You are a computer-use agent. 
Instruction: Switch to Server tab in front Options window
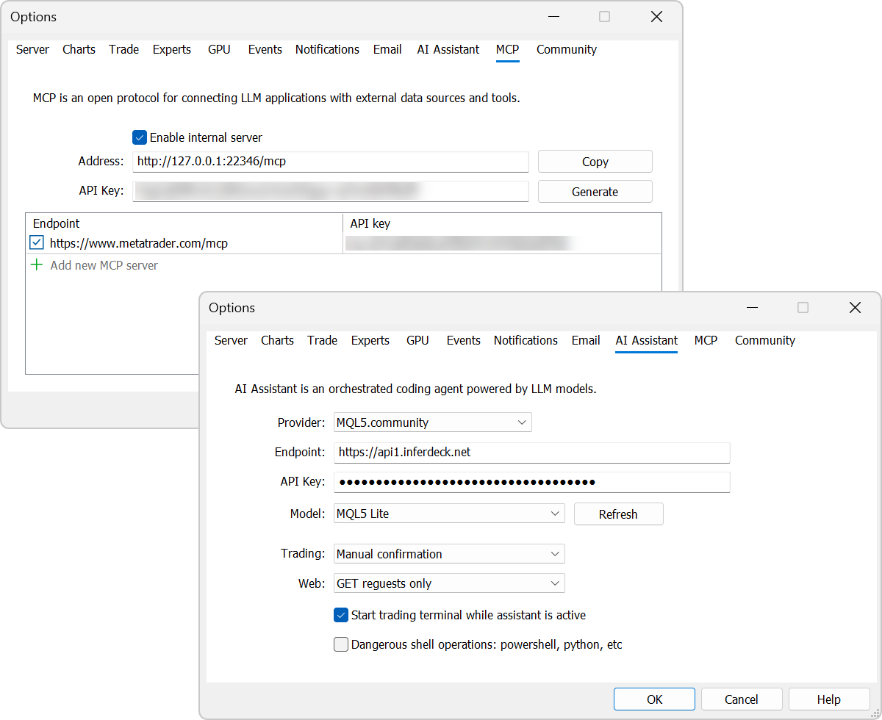tap(231, 340)
